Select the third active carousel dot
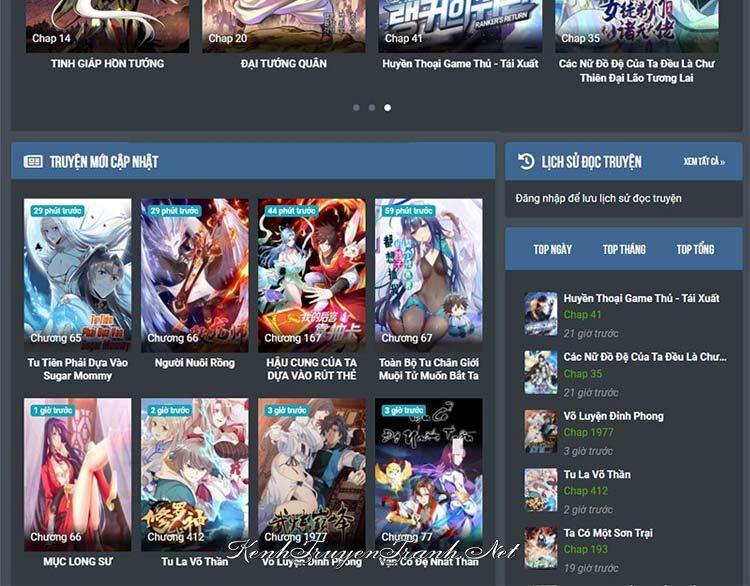Screen dimensions: 750x586 pyautogui.click(x=387, y=108)
